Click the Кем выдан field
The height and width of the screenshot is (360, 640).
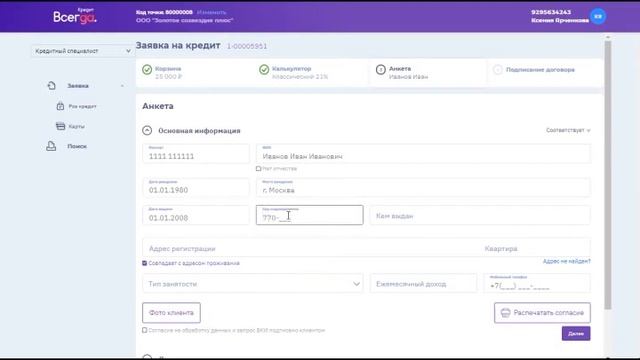tap(480, 215)
